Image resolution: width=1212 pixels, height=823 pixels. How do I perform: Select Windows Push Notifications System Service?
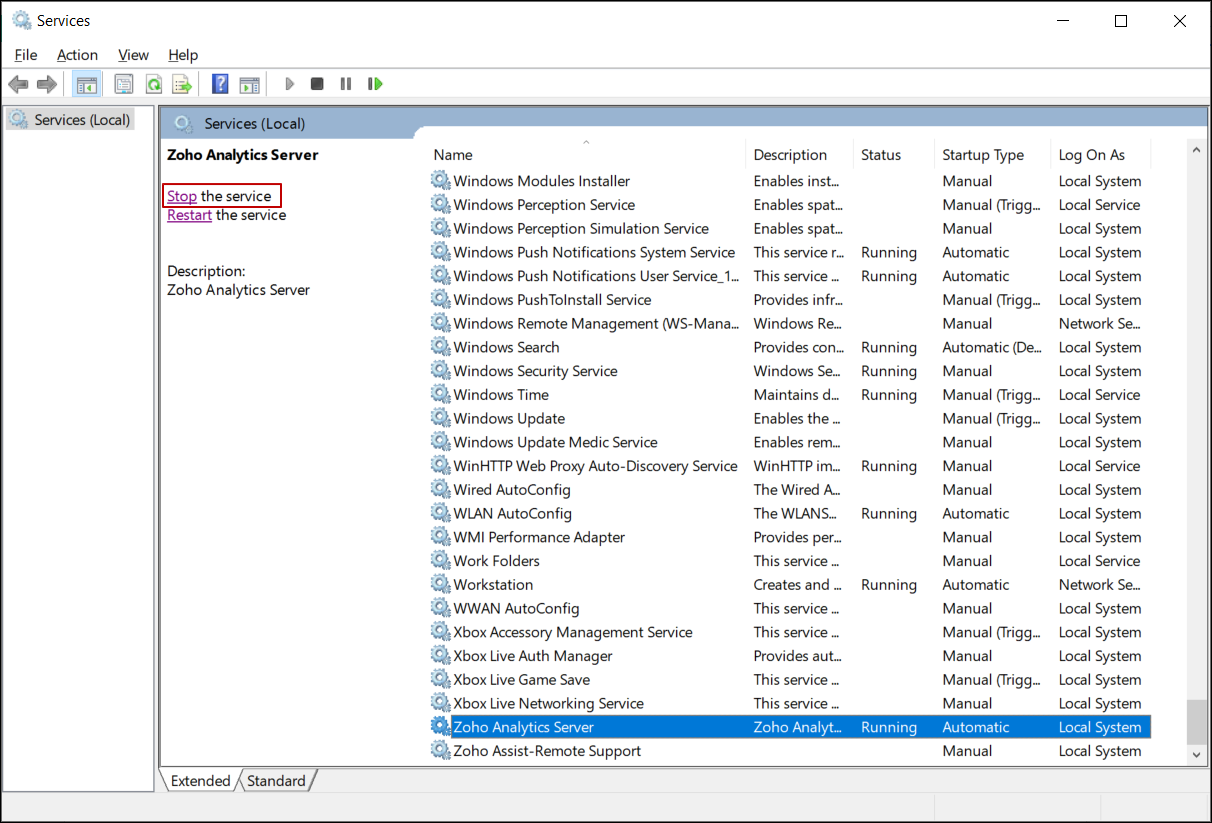[790, 253]
